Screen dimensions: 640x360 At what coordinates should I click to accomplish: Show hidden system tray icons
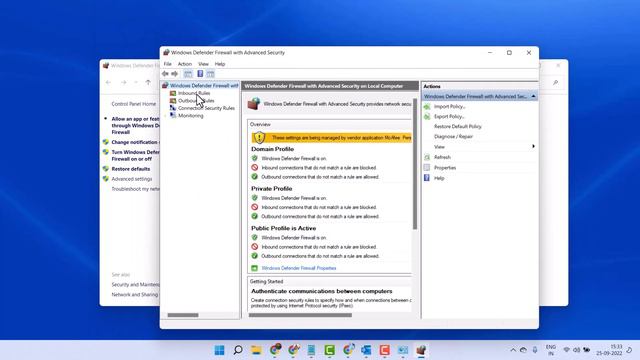(513, 350)
